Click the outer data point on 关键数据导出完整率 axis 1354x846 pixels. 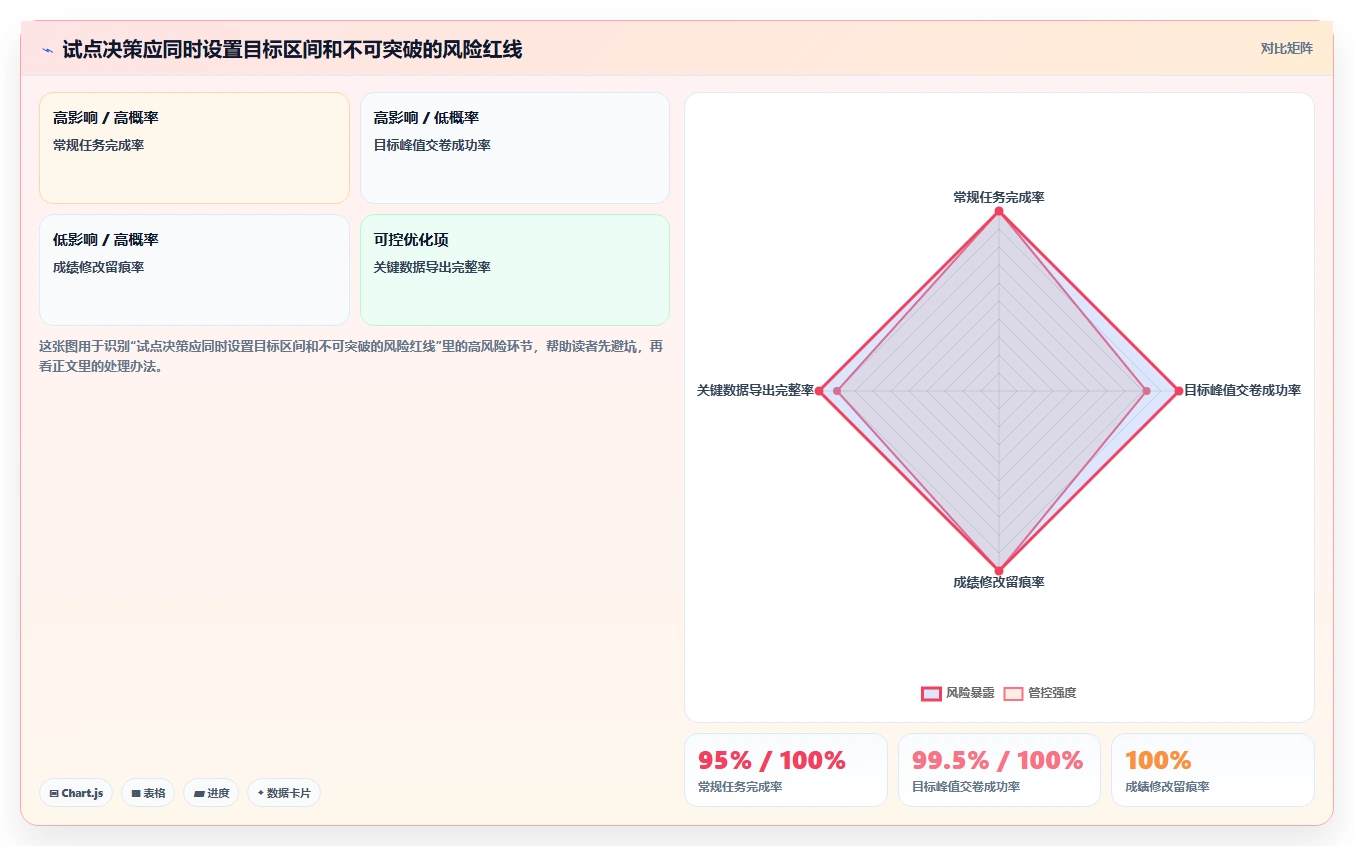click(819, 390)
